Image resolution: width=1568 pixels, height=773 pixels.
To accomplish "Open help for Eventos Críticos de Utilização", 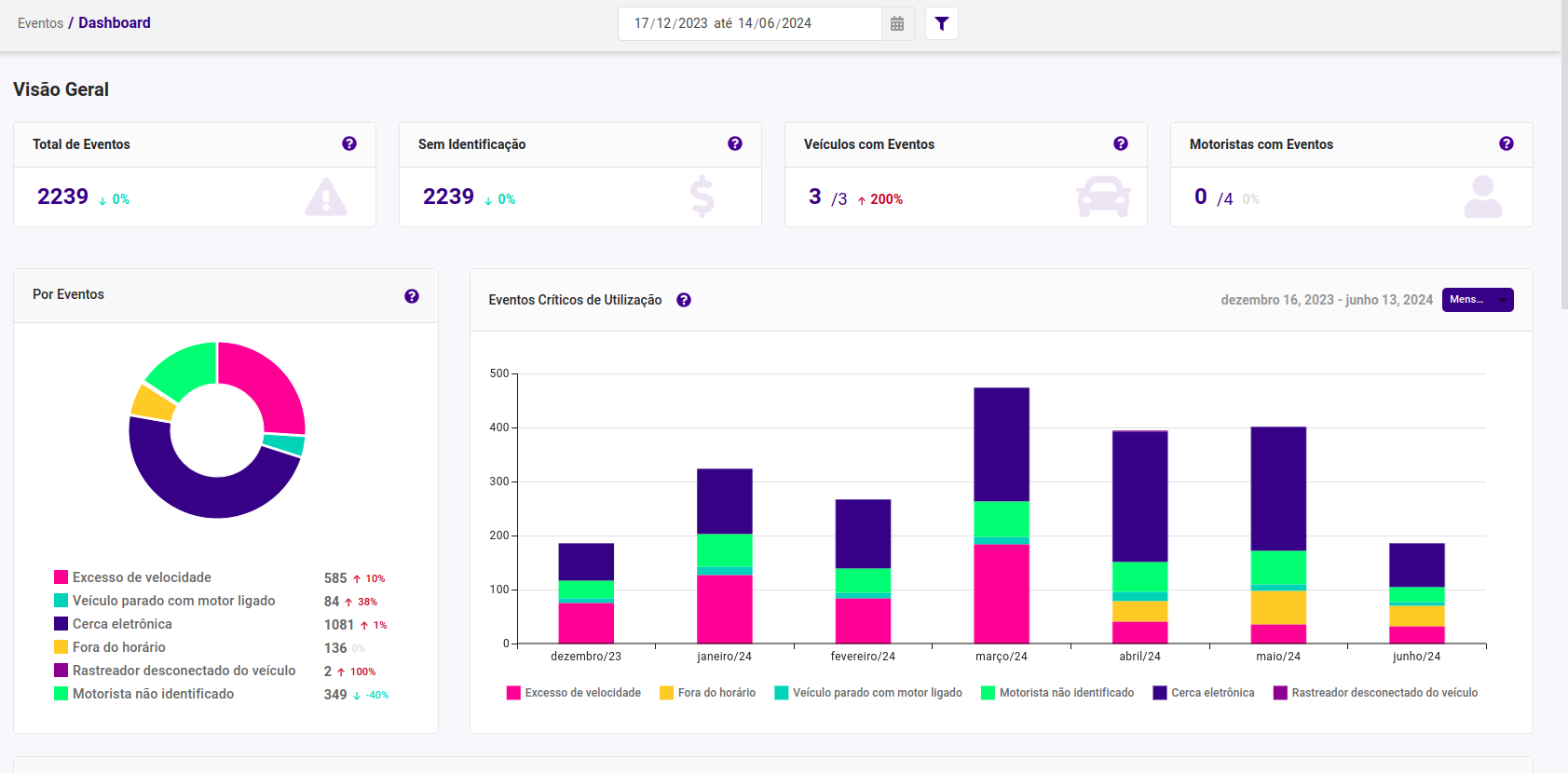I will pyautogui.click(x=684, y=300).
